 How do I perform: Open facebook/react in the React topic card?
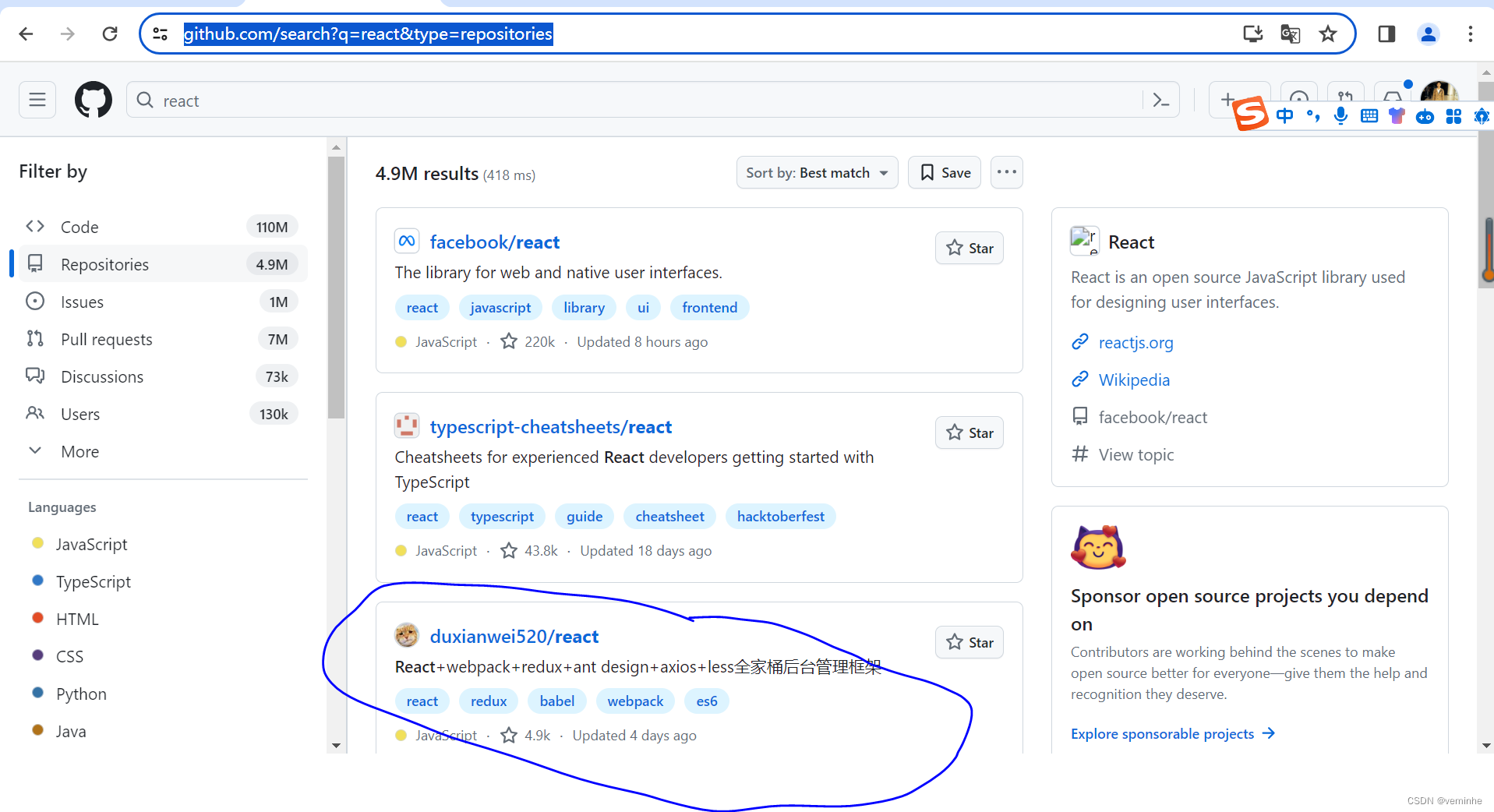[x=1153, y=417]
